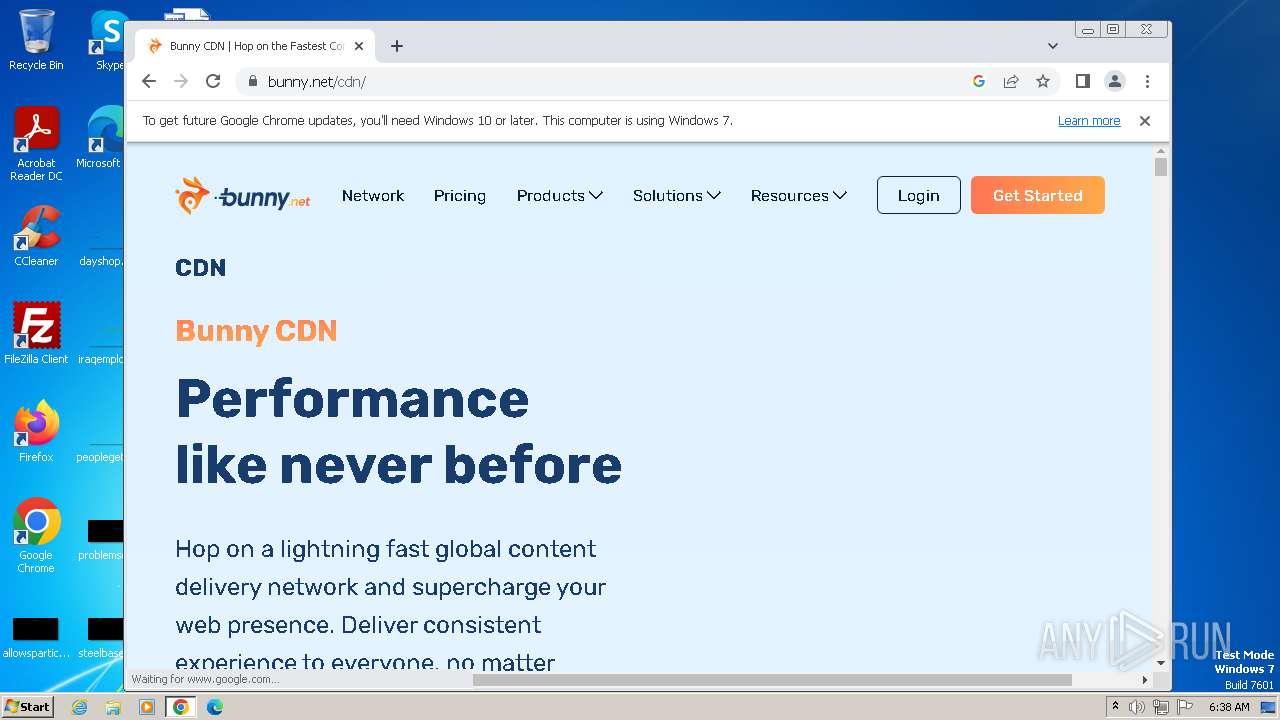Click the address bar URL field
The image size is (1280, 720).
[610, 82]
